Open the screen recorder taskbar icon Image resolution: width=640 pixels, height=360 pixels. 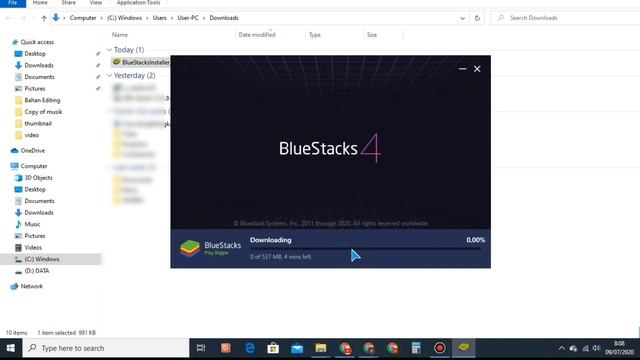440,348
